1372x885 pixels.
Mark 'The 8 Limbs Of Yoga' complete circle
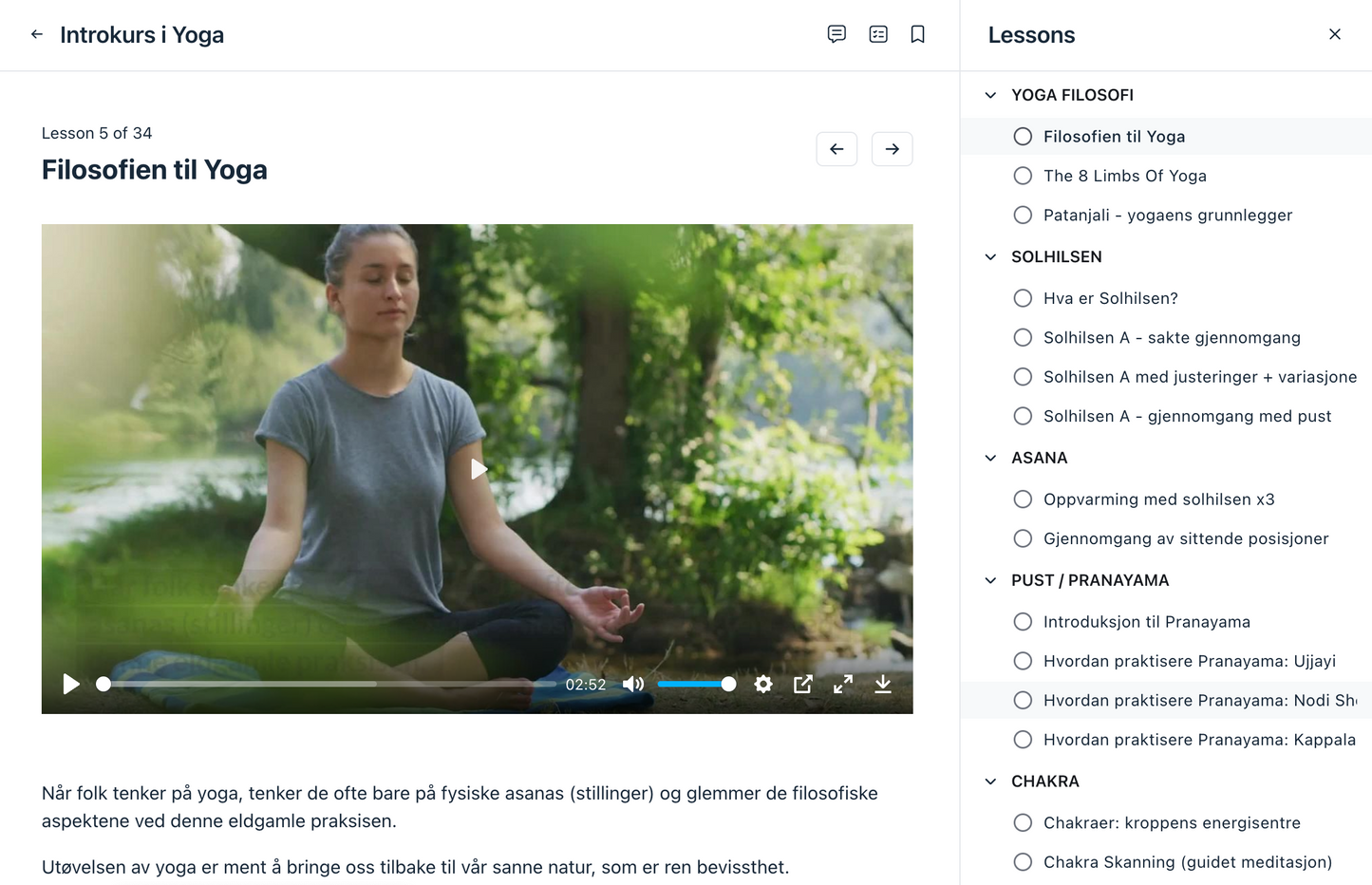click(1023, 176)
